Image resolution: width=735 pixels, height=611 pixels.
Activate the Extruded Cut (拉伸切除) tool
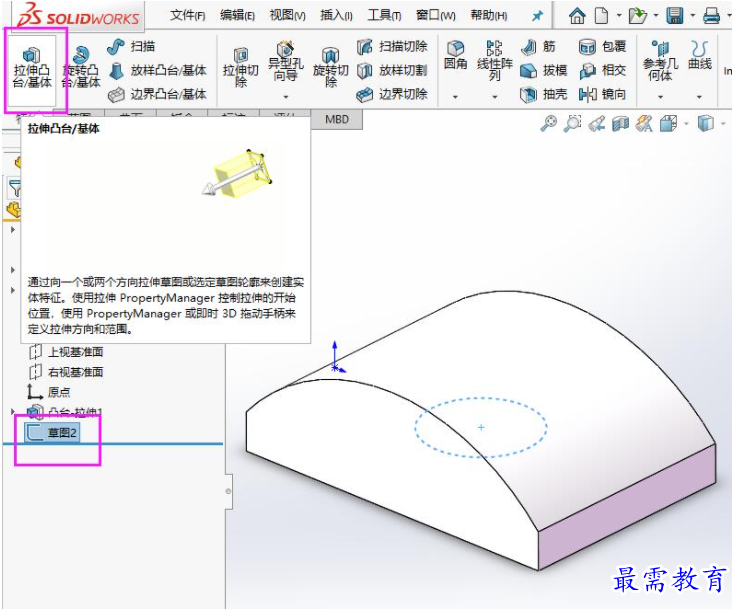[240, 68]
